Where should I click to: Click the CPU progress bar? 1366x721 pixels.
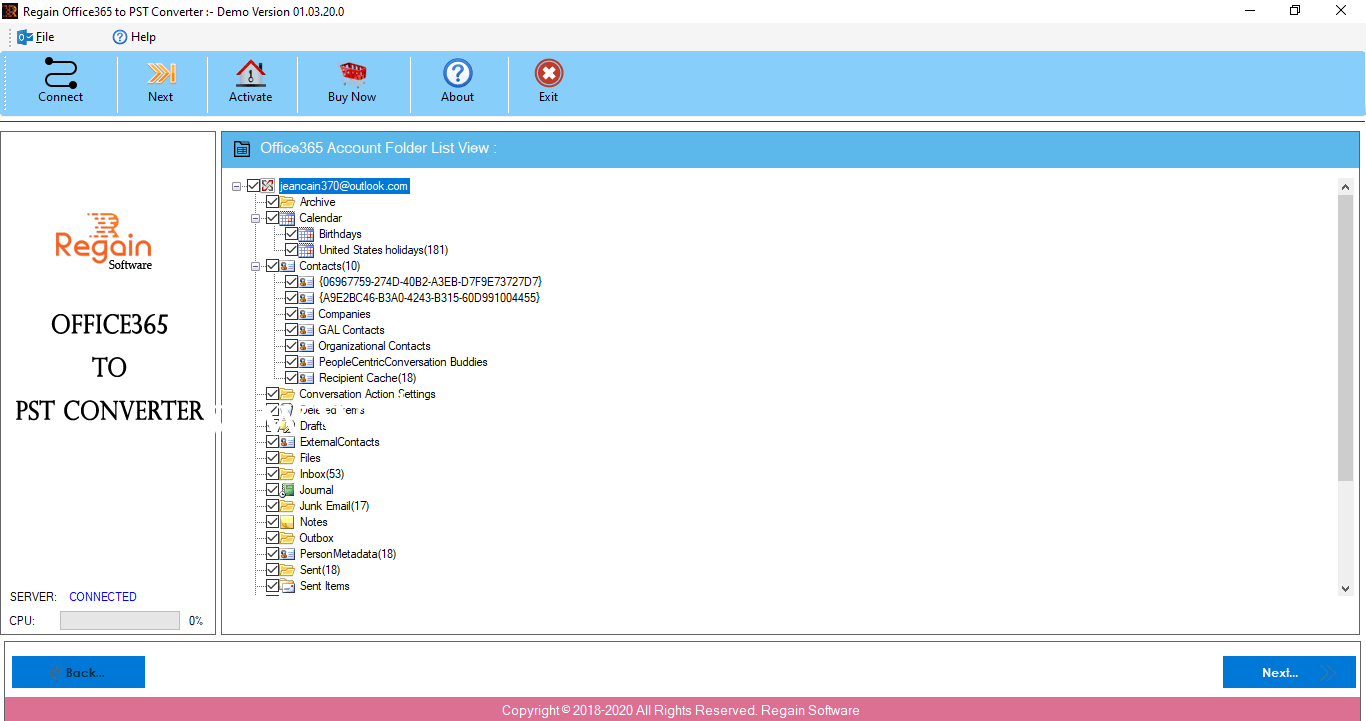(x=120, y=621)
